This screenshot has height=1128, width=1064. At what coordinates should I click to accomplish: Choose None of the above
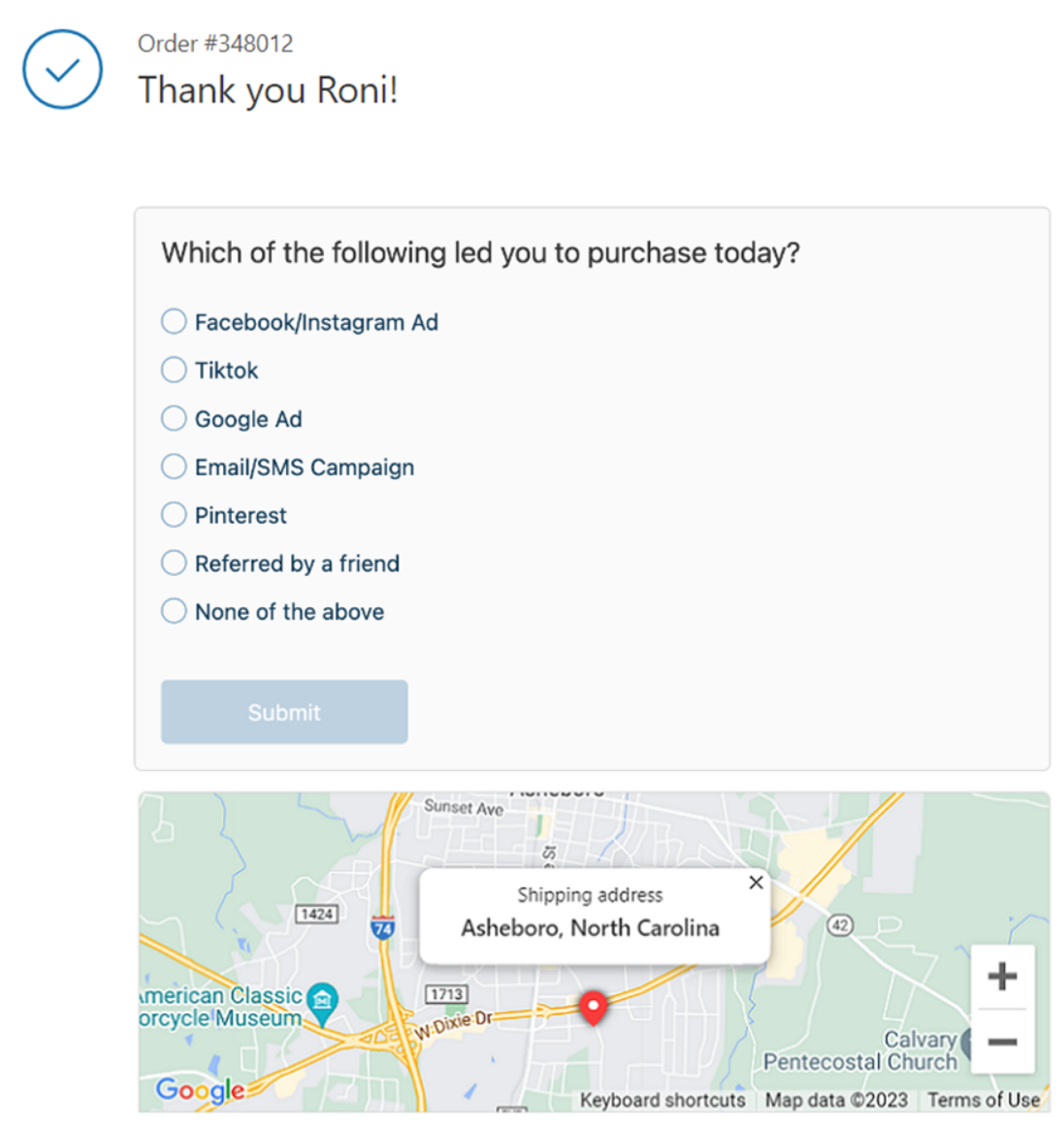273,611
